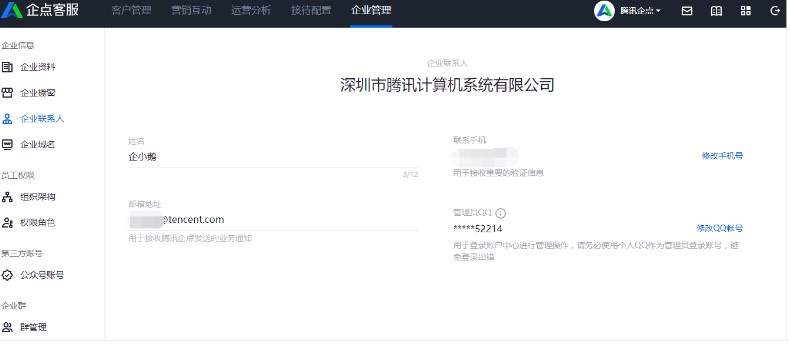The height and width of the screenshot is (361, 790).
Task: Click the email field ending @tencent.com
Action: pyautogui.click(x=273, y=220)
